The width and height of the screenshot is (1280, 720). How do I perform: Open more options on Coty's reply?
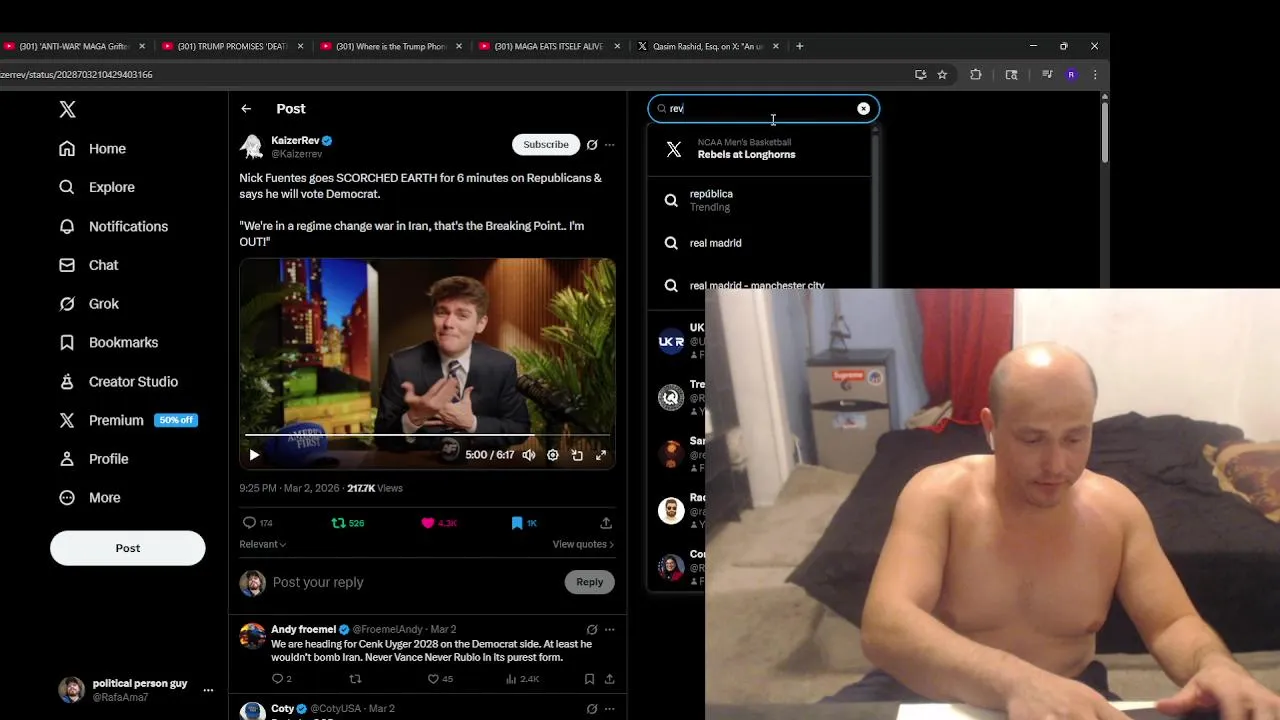click(609, 709)
